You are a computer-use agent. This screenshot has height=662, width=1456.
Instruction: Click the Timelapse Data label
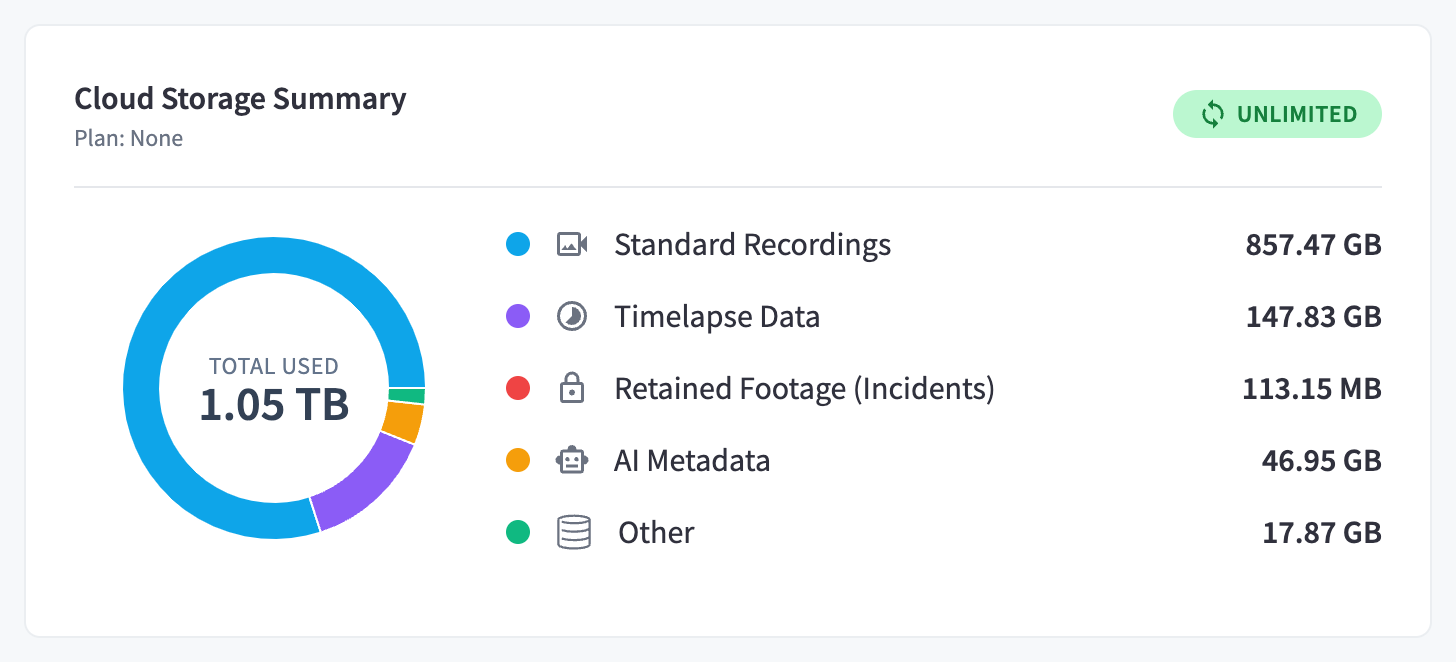pos(717,317)
